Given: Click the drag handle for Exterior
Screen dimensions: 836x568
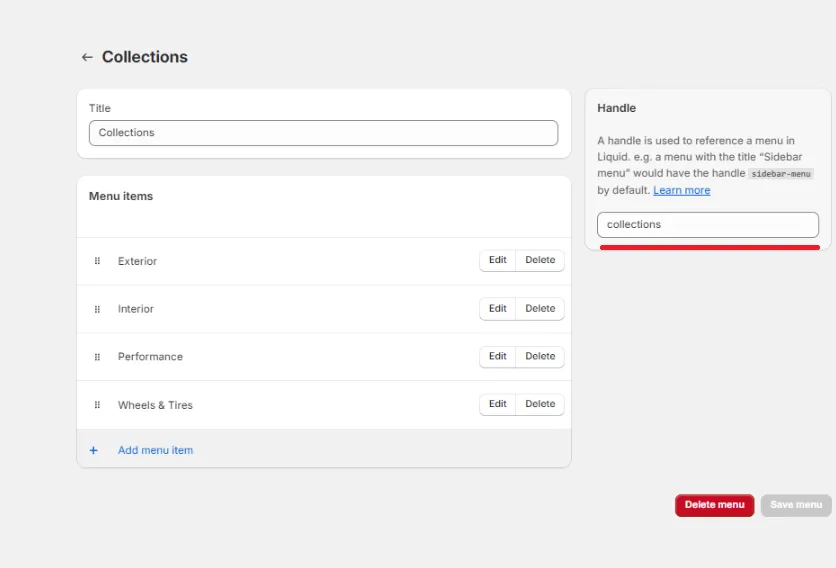Looking at the screenshot, I should (x=97, y=261).
